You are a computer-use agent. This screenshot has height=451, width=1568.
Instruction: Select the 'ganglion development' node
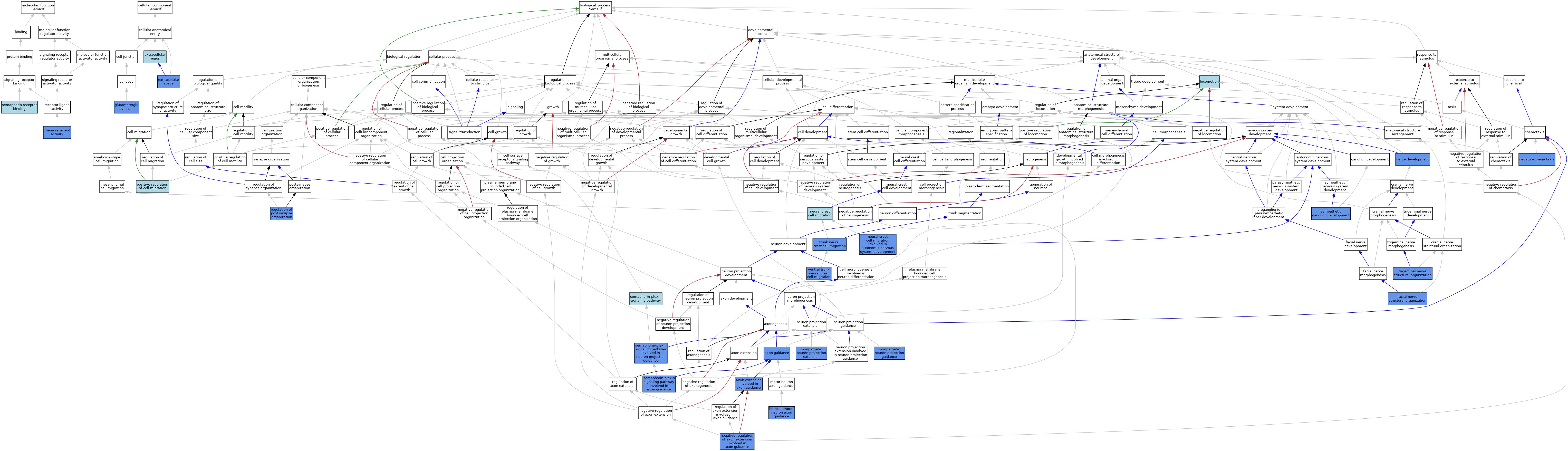1370,159
